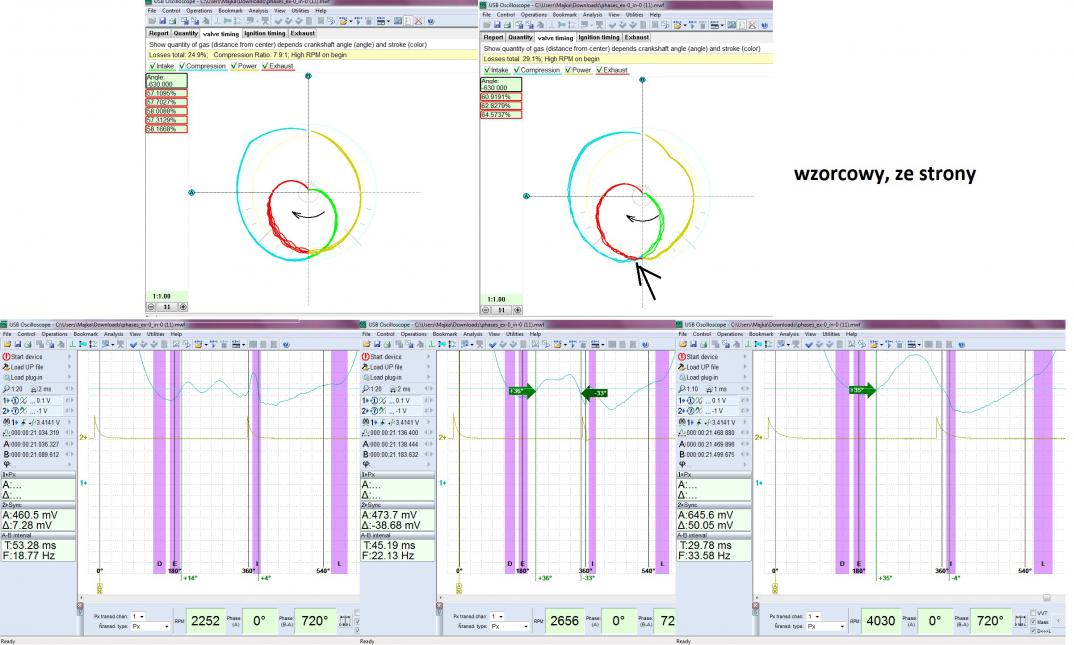Expand Load UP file arrow in 2252 RPM window
Screen dimensions: 1074x645
tap(69, 367)
